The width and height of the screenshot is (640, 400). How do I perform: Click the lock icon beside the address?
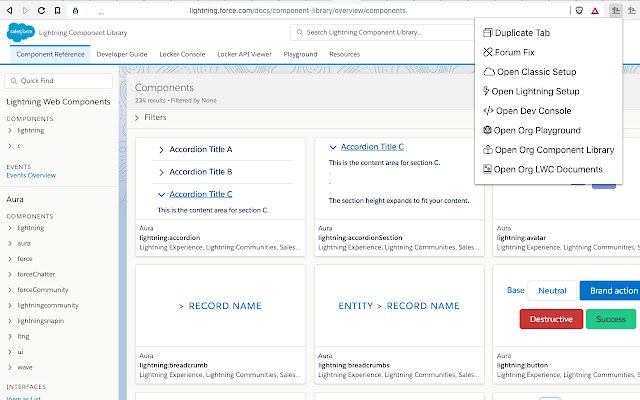[x=76, y=11]
